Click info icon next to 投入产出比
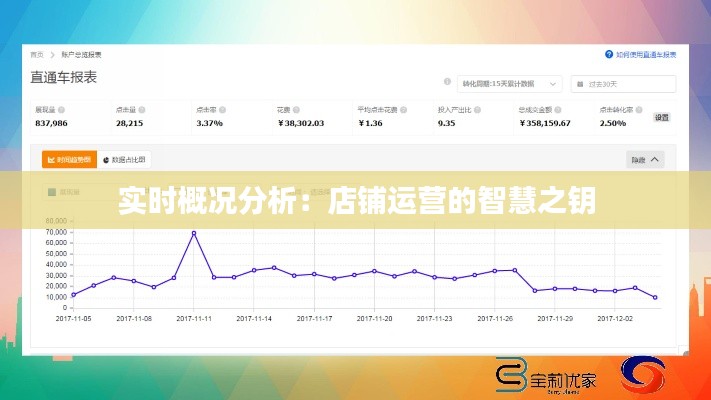 477,109
